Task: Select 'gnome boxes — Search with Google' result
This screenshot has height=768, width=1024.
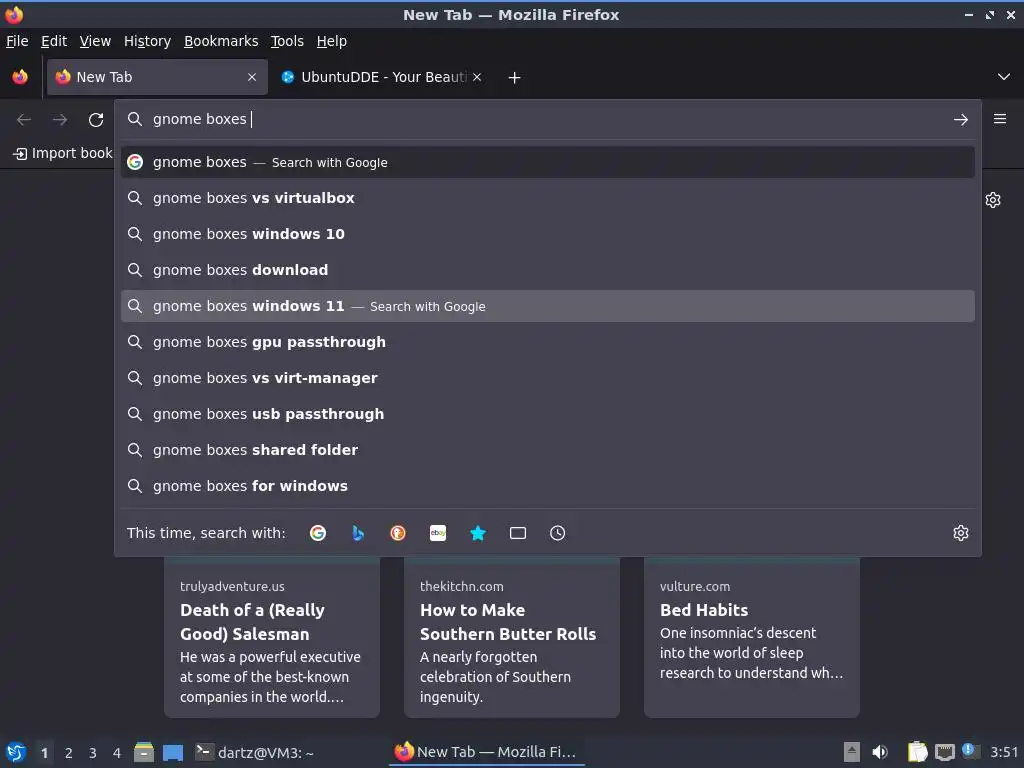Action: point(547,162)
